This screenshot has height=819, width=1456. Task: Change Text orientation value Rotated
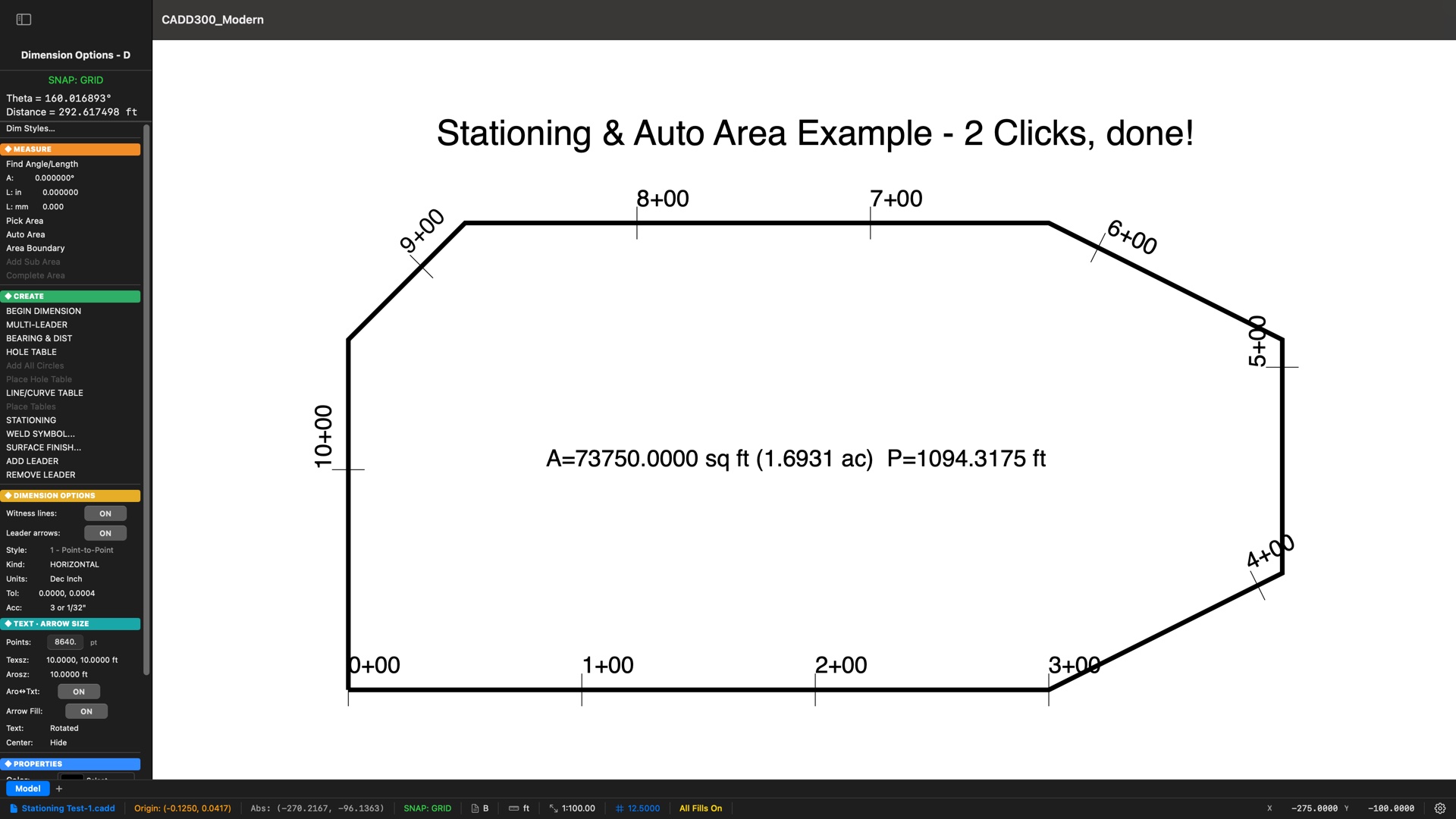[64, 729]
